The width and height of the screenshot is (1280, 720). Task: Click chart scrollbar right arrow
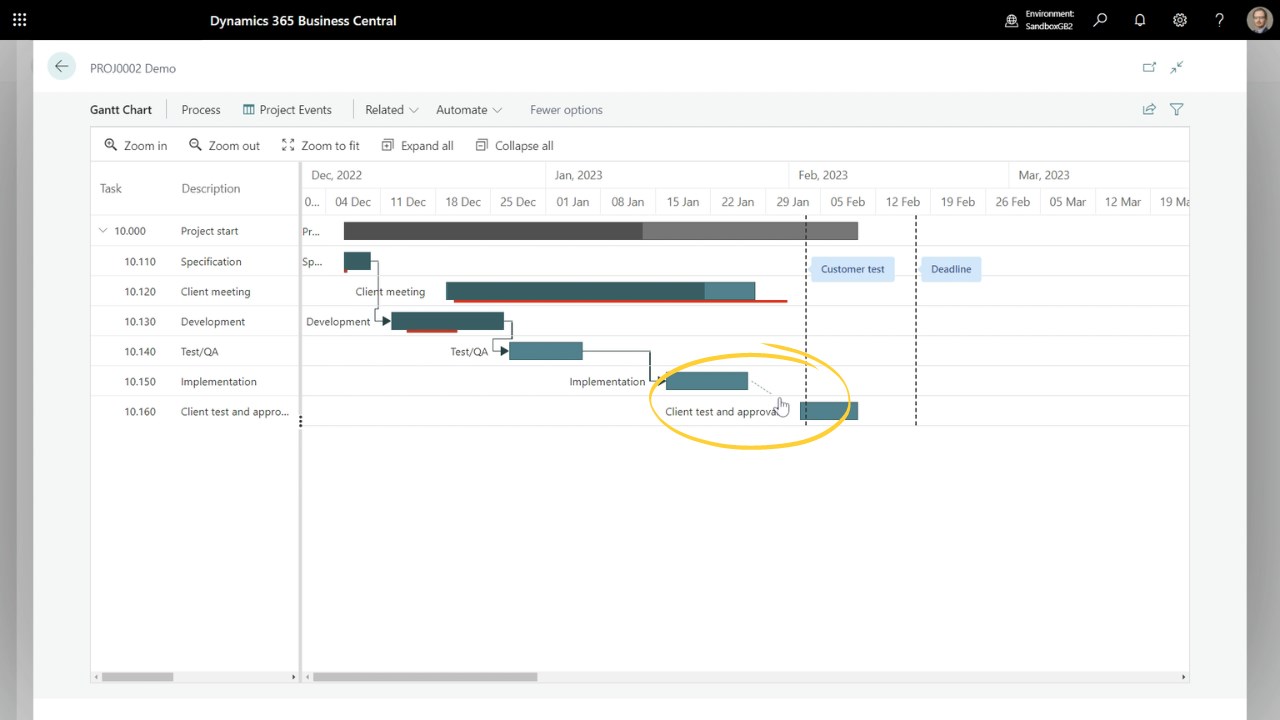(1184, 677)
